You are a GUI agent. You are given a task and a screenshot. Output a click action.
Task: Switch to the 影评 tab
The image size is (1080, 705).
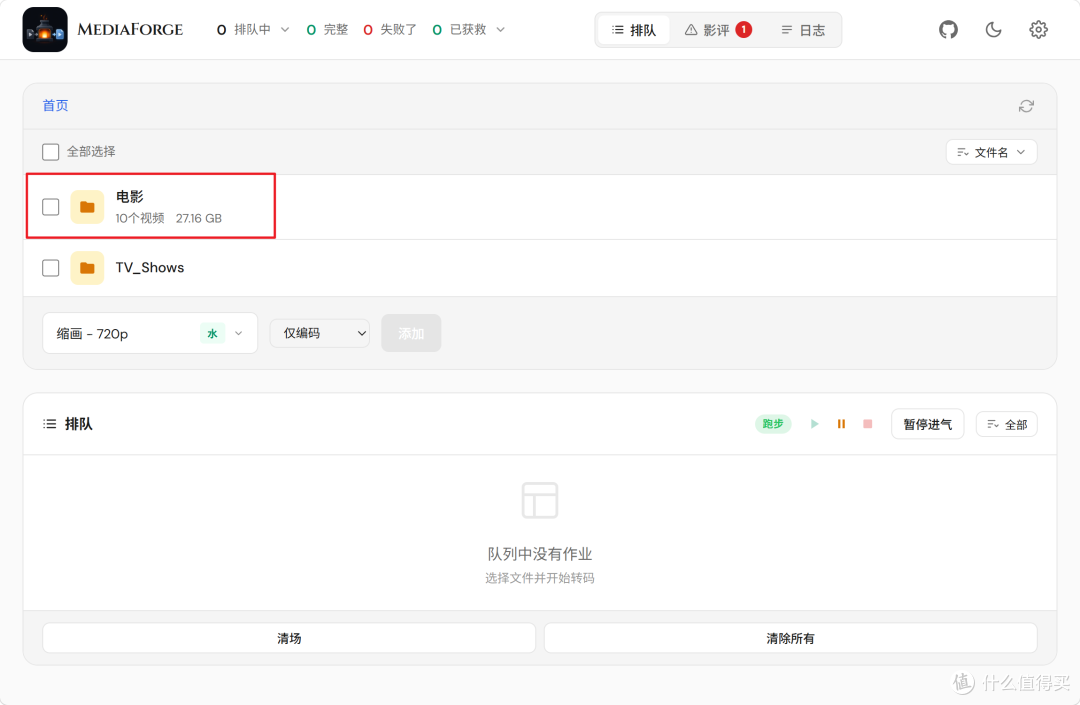718,30
